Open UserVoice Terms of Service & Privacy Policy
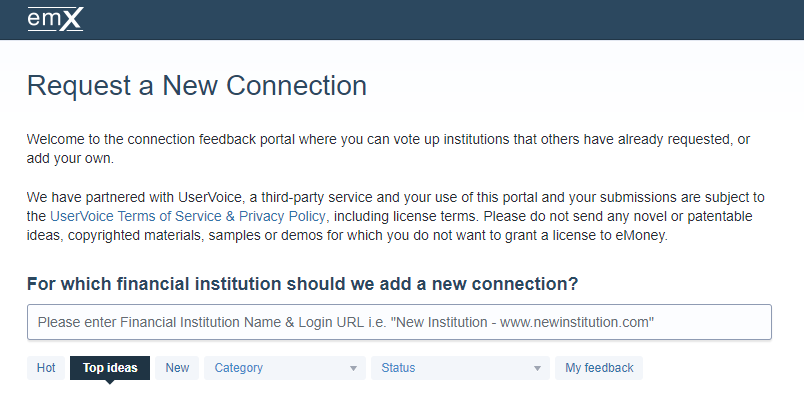Screen dimensions: 804x395 click(x=188, y=216)
